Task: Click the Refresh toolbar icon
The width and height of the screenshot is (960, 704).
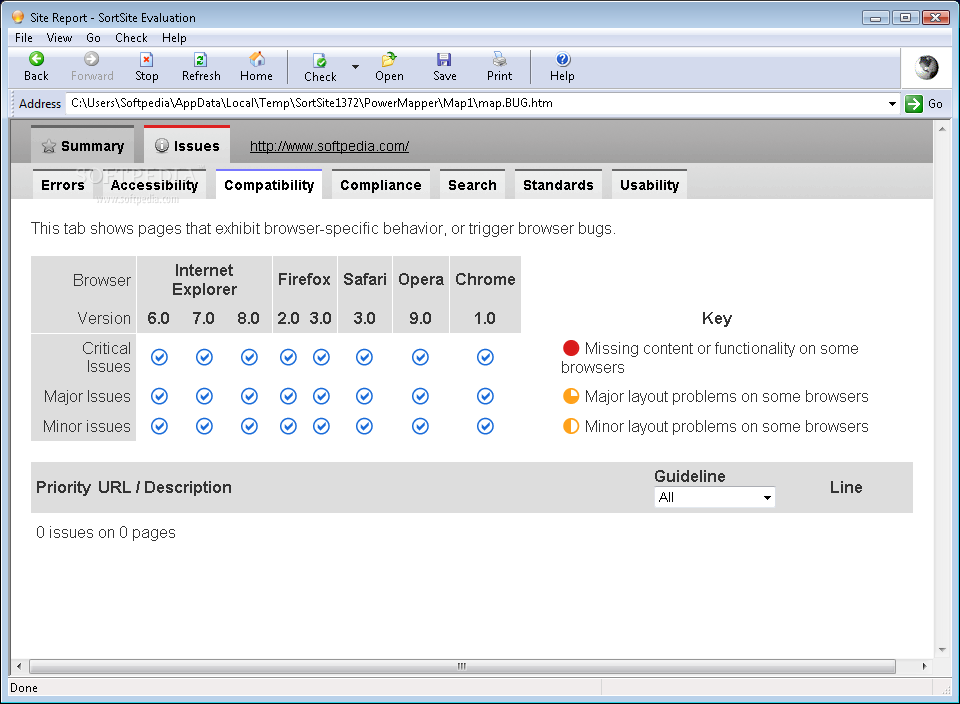Action: [x=201, y=60]
